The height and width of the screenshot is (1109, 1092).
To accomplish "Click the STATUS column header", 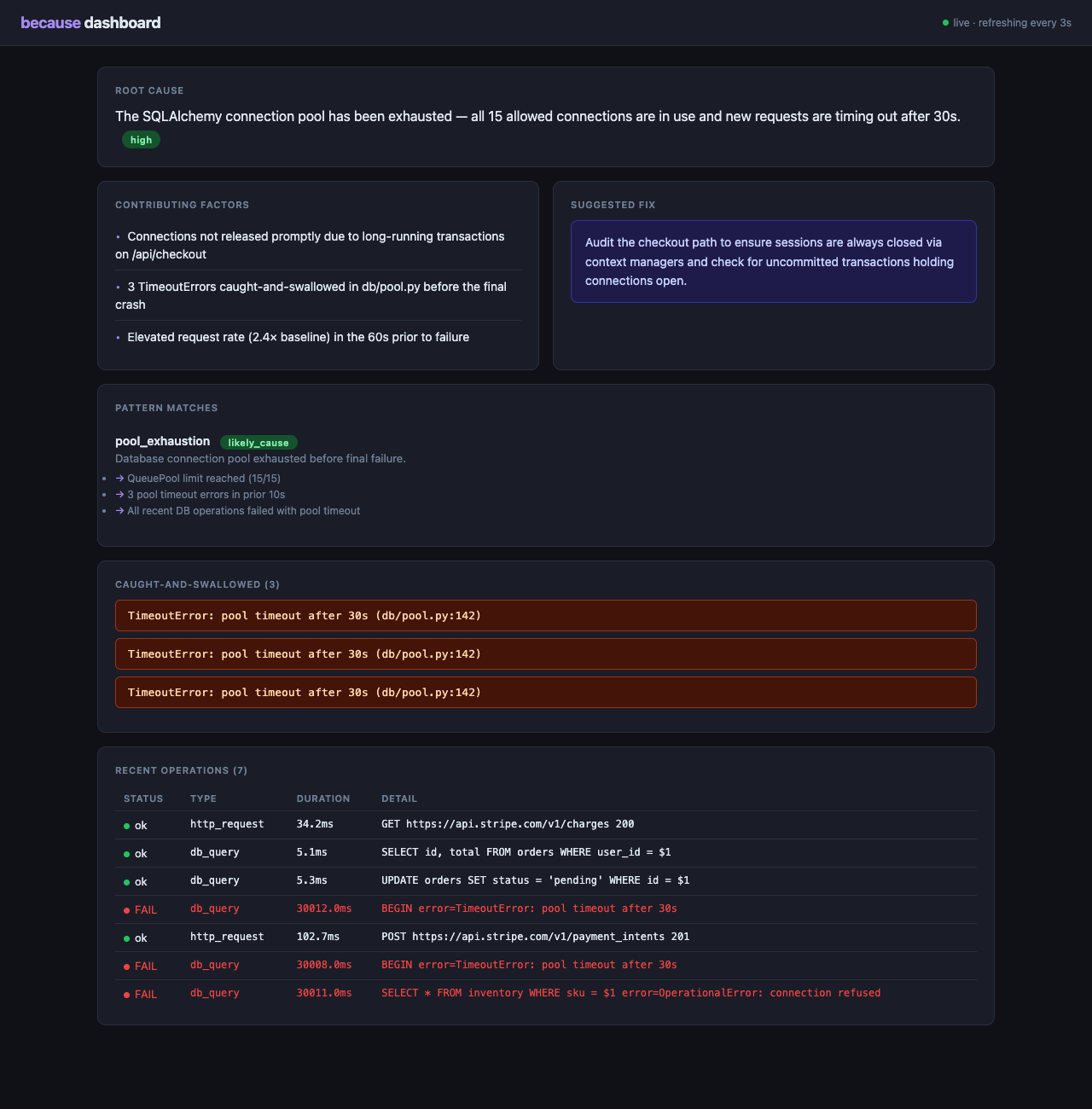I will (143, 798).
